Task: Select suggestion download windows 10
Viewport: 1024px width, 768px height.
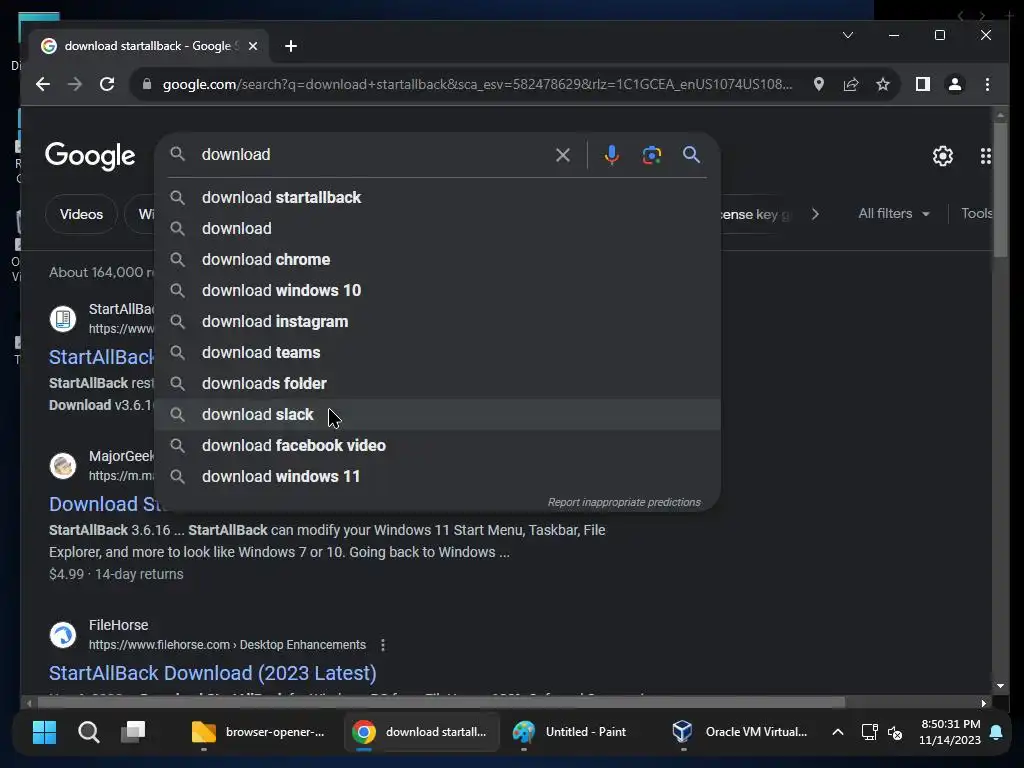Action: (438, 291)
